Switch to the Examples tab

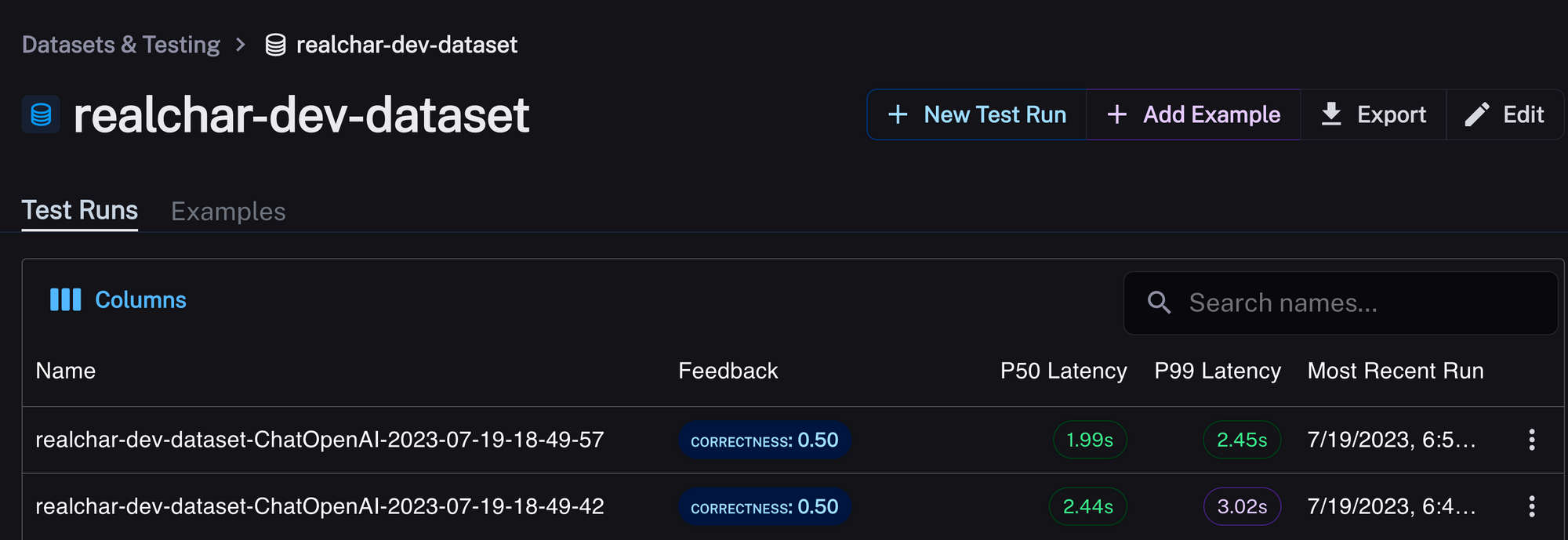tap(228, 211)
